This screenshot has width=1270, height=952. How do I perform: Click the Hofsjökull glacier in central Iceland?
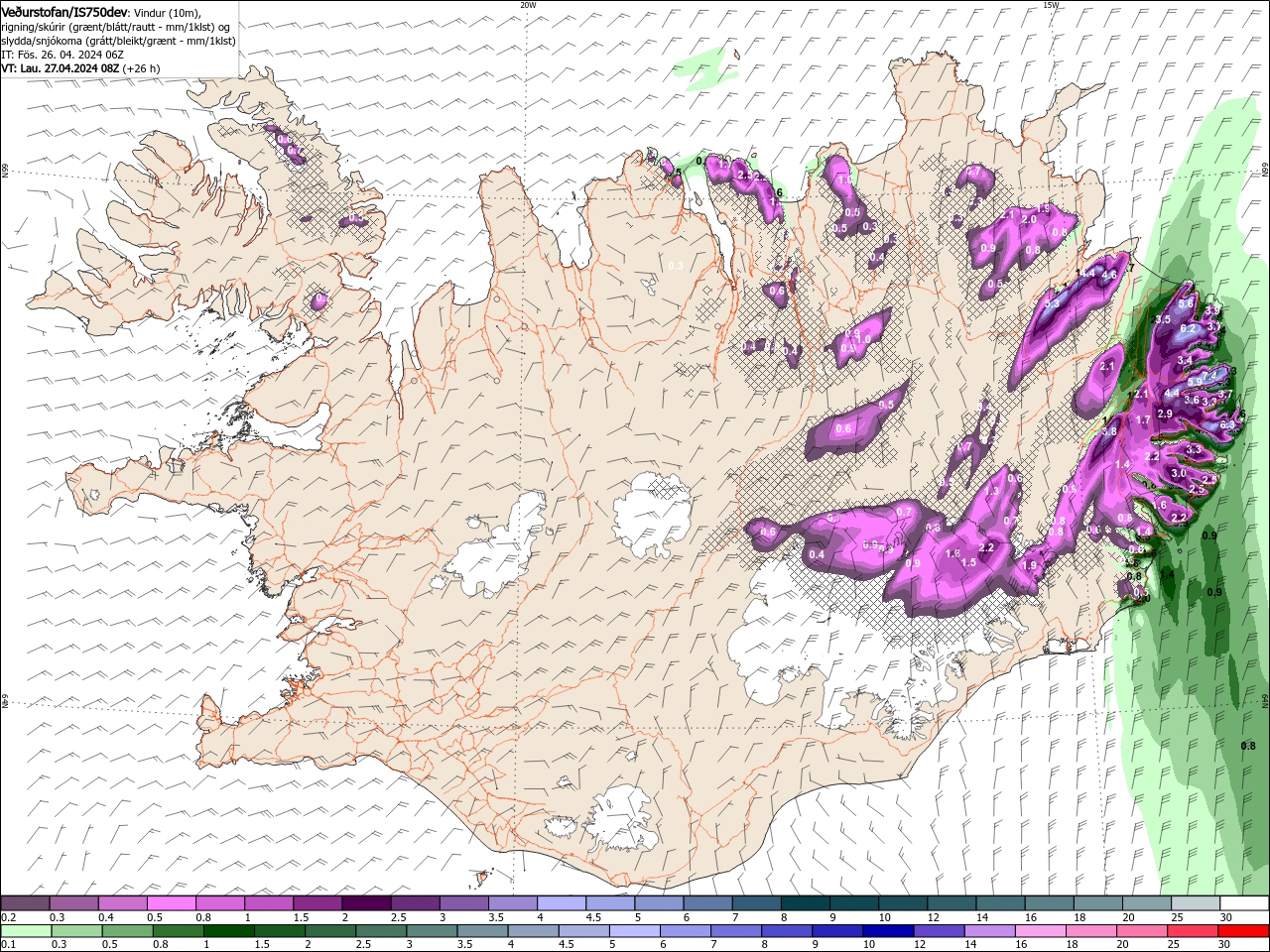pos(652,513)
